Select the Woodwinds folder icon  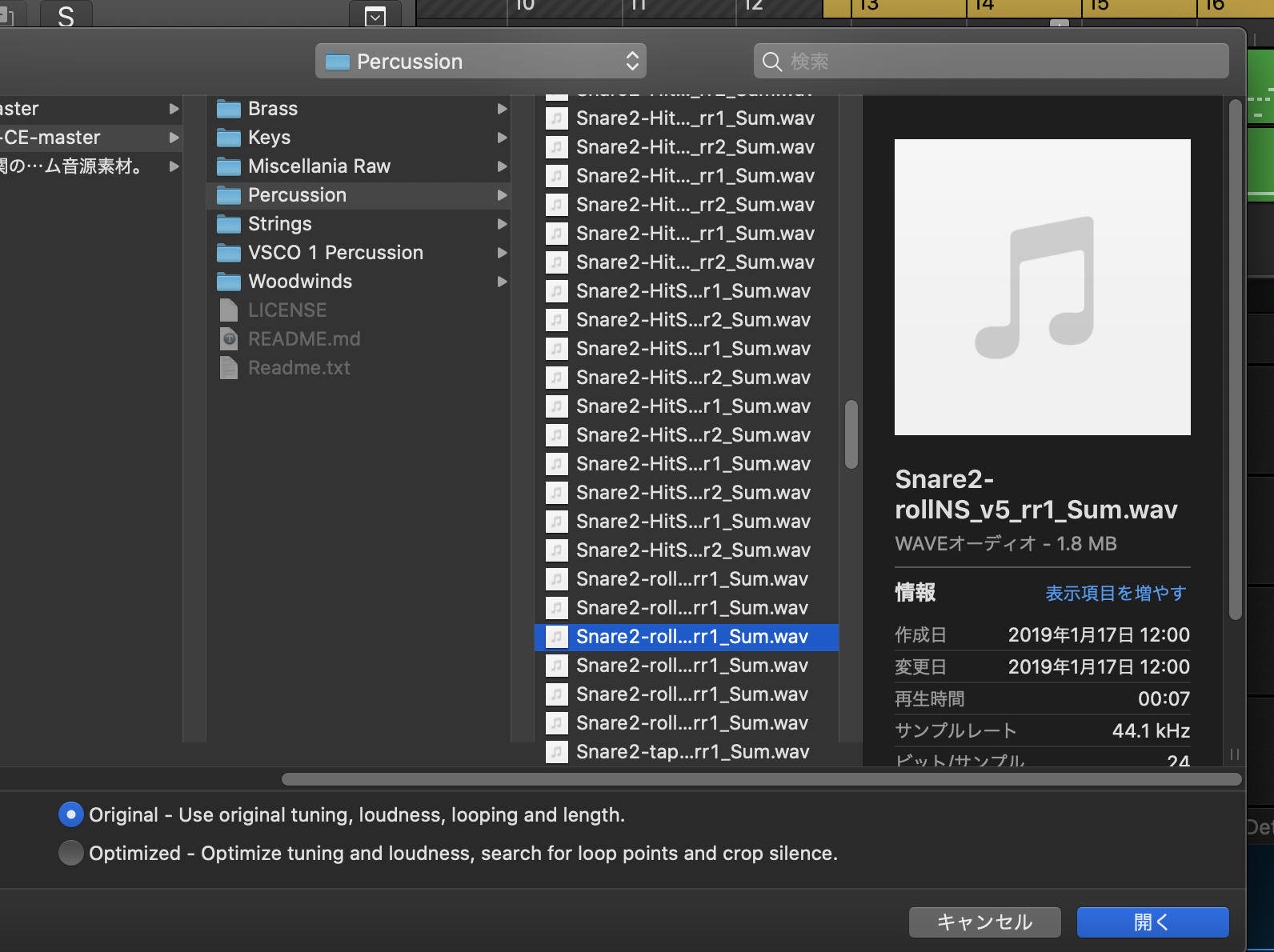pyautogui.click(x=229, y=282)
